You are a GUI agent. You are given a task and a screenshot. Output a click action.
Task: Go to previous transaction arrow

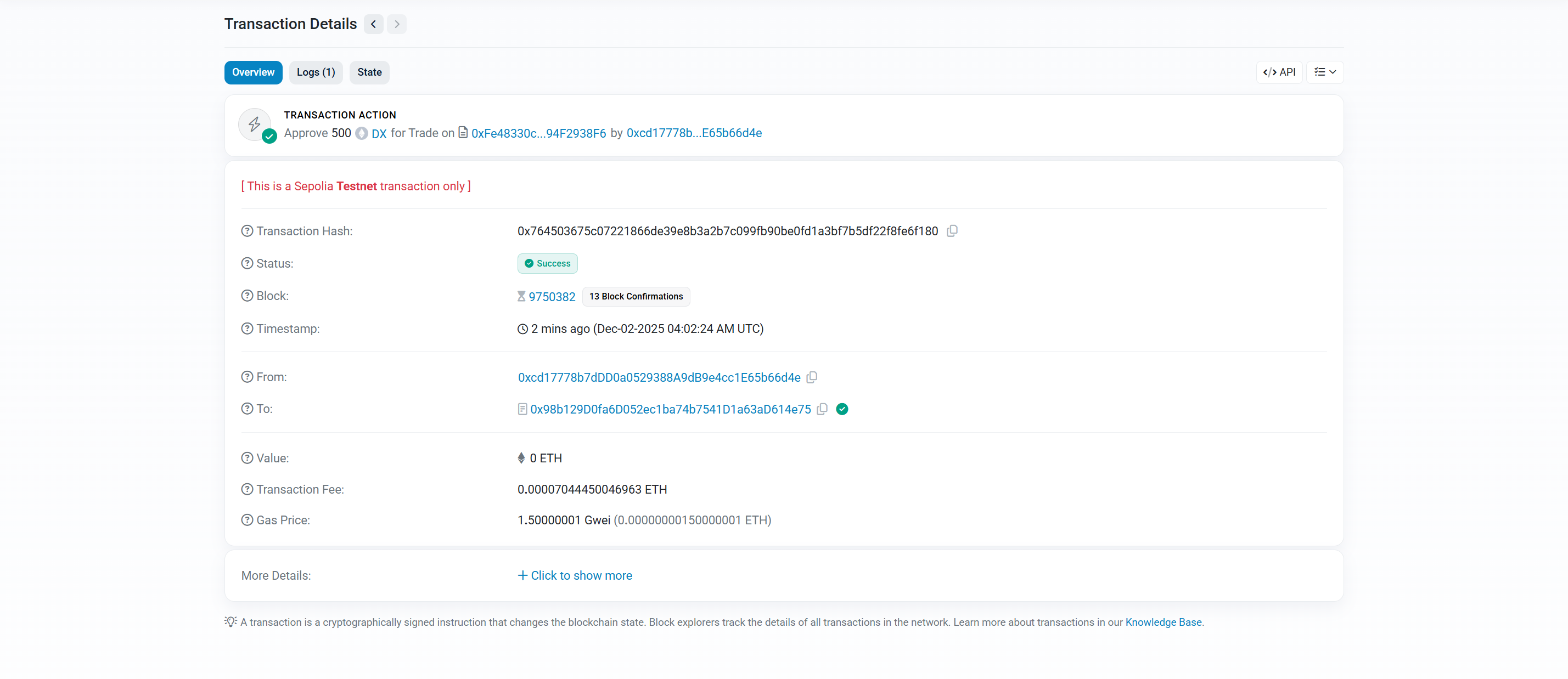point(373,24)
